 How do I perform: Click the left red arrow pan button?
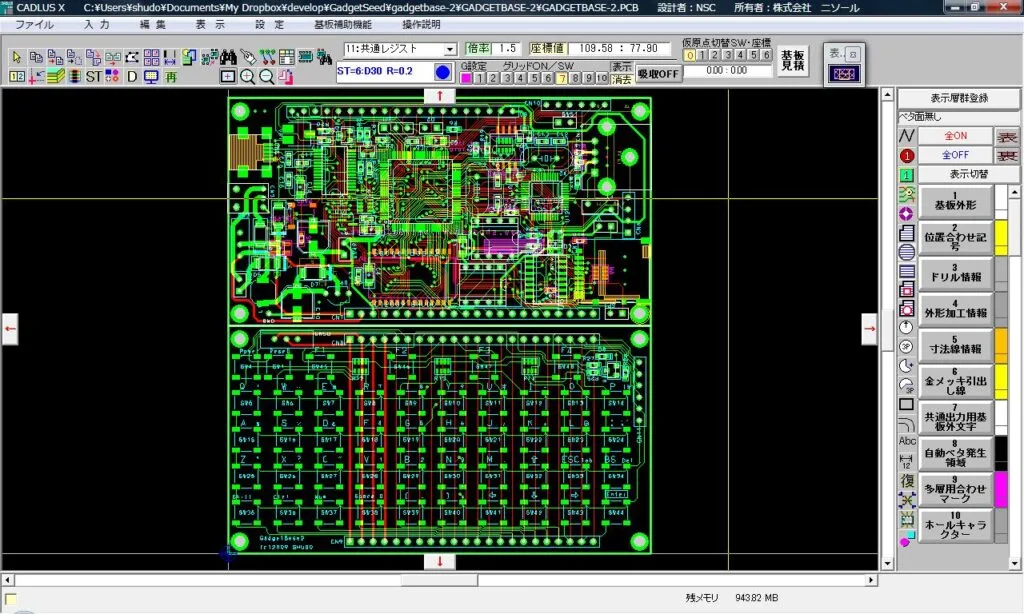coord(10,329)
